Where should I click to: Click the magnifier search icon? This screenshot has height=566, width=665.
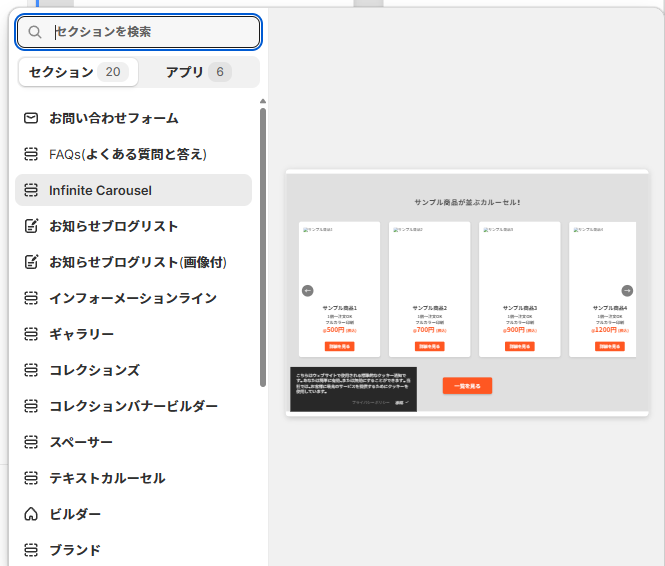tap(35, 32)
